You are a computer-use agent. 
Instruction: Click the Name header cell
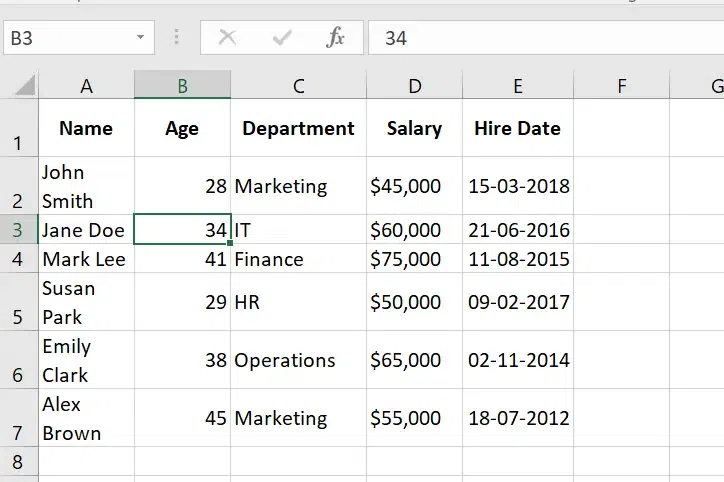click(x=86, y=128)
